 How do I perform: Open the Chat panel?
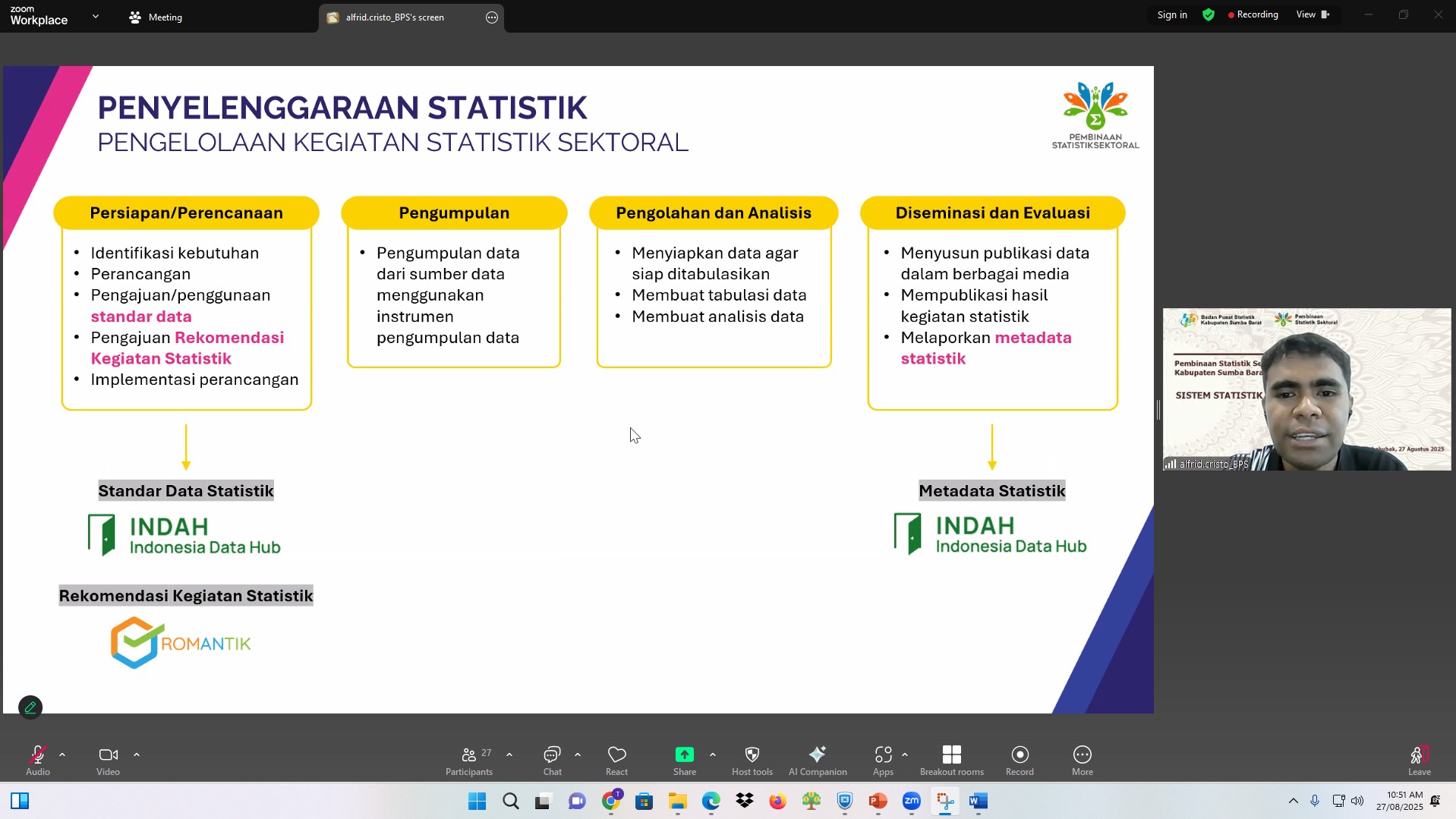(x=552, y=760)
